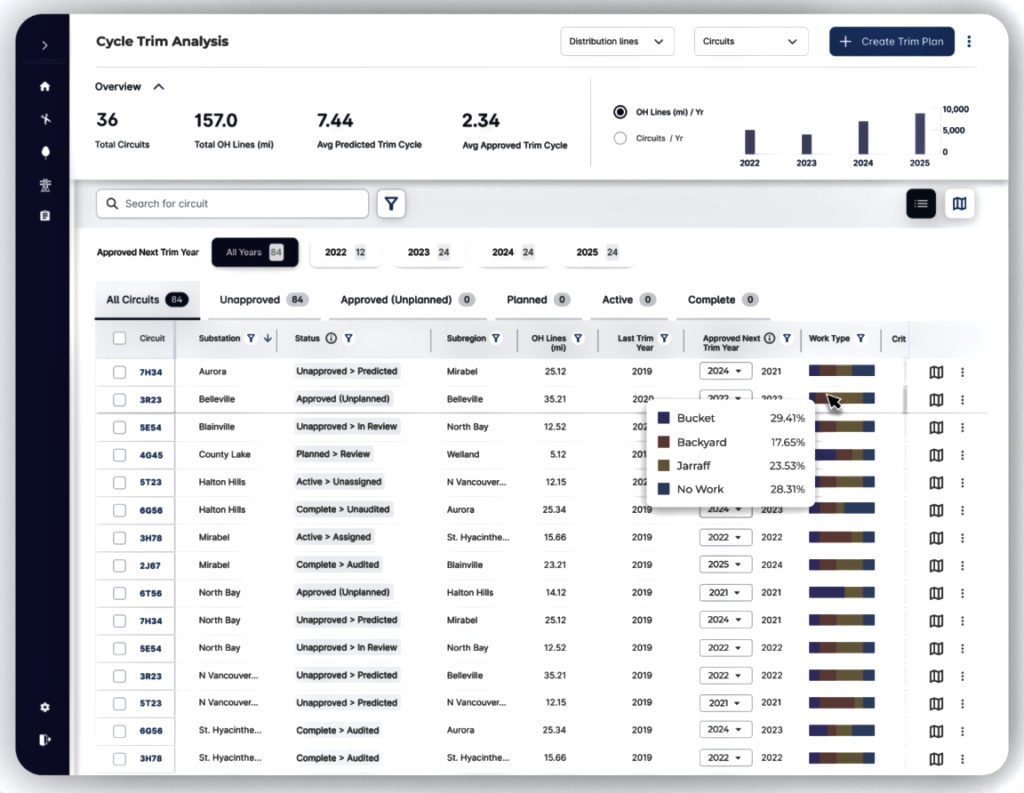Click the Substation column filter icon
This screenshot has width=1024, height=793.
pyautogui.click(x=251, y=339)
